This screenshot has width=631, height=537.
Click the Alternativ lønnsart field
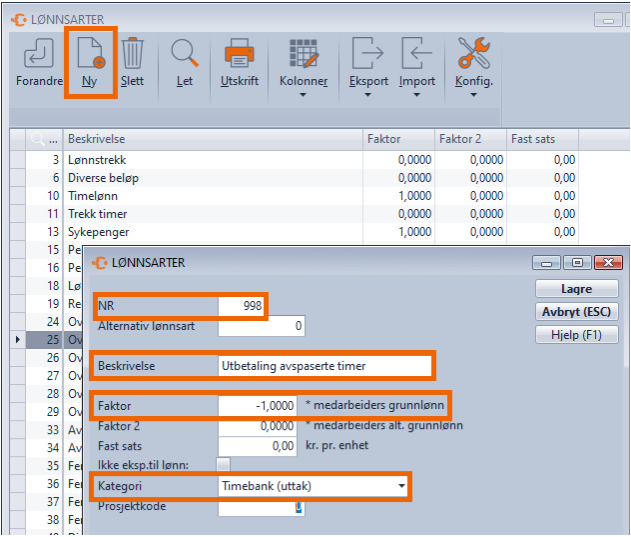tap(262, 326)
